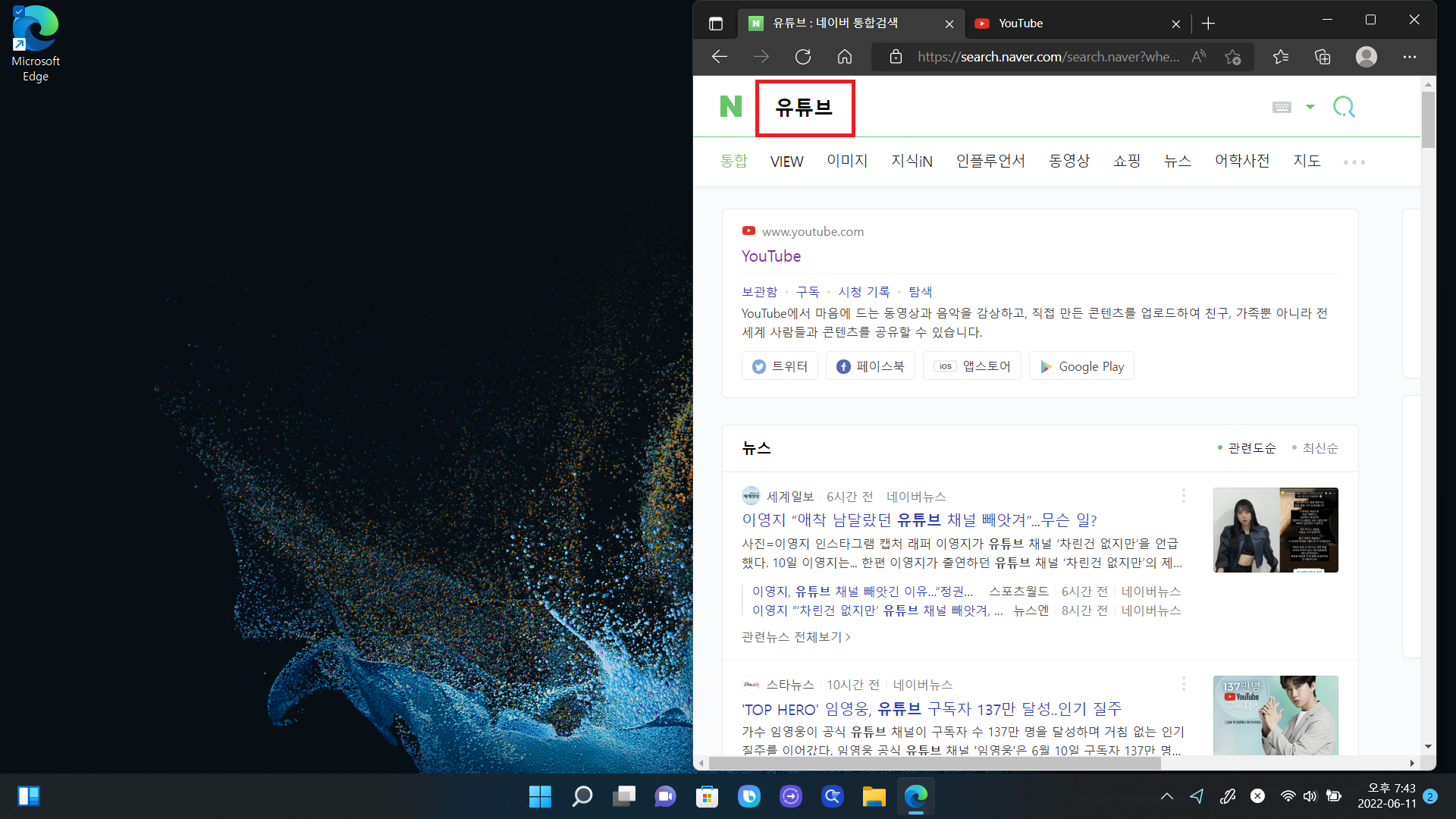This screenshot has width=1456, height=819.
Task: Click the Edge read aloud icon
Action: (1199, 57)
